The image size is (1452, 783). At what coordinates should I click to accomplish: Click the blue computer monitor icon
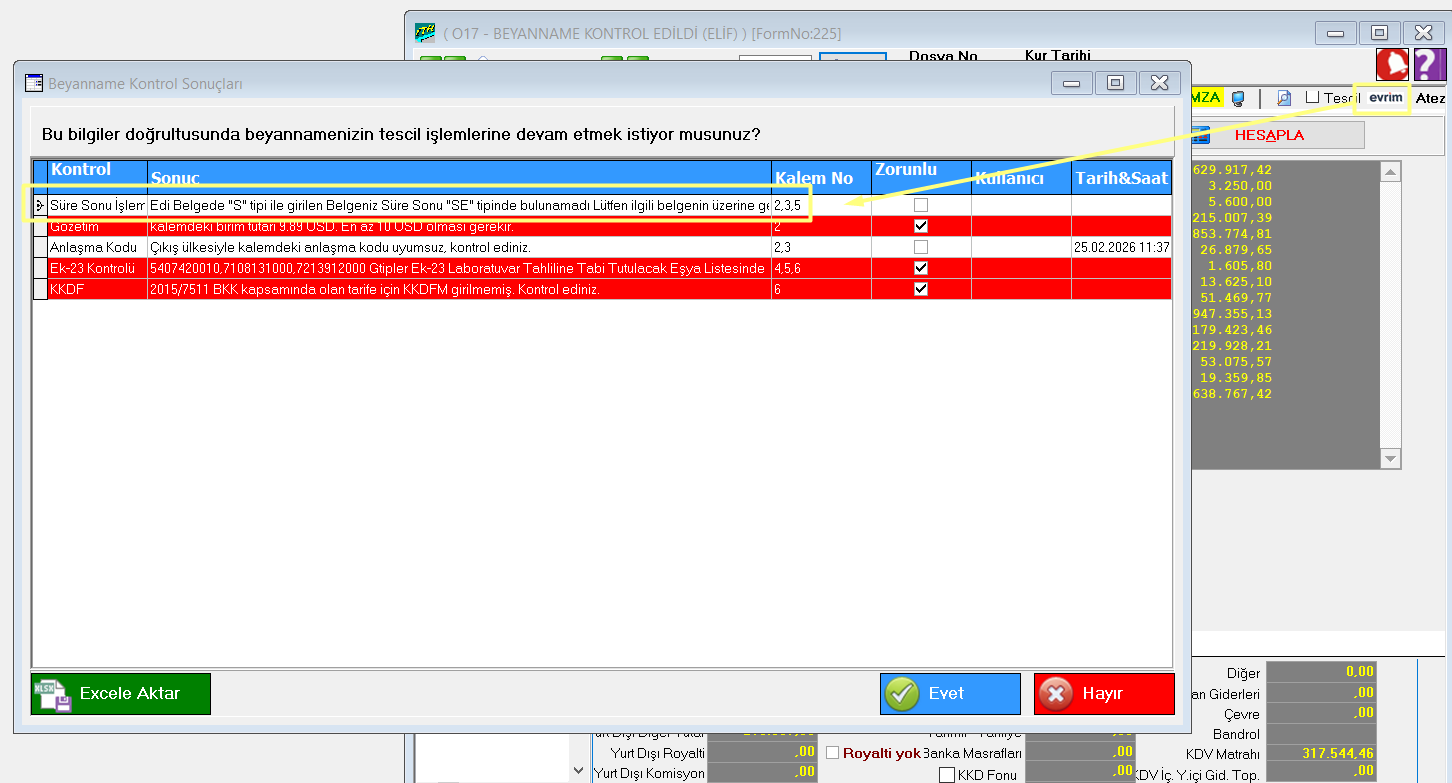pyautogui.click(x=1238, y=98)
